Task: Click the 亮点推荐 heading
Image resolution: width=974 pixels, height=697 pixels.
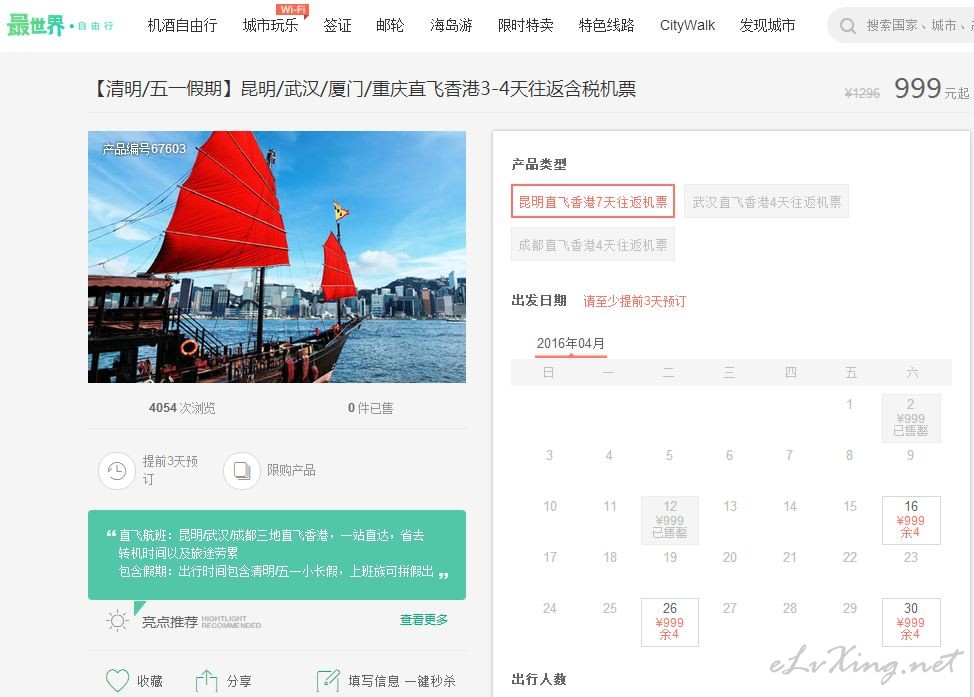Action: pyautogui.click(x=170, y=622)
